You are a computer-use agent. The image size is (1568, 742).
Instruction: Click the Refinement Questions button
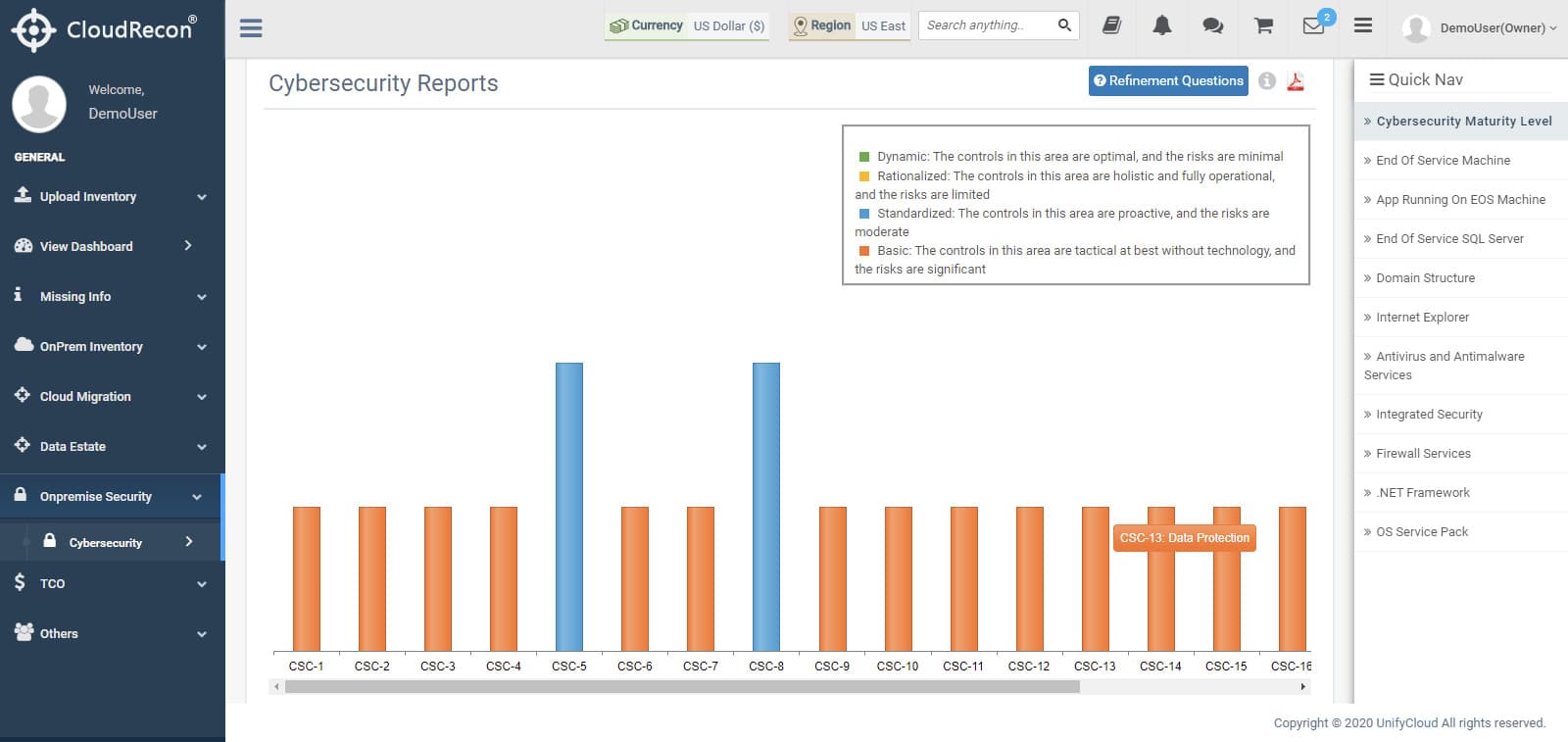(1168, 80)
